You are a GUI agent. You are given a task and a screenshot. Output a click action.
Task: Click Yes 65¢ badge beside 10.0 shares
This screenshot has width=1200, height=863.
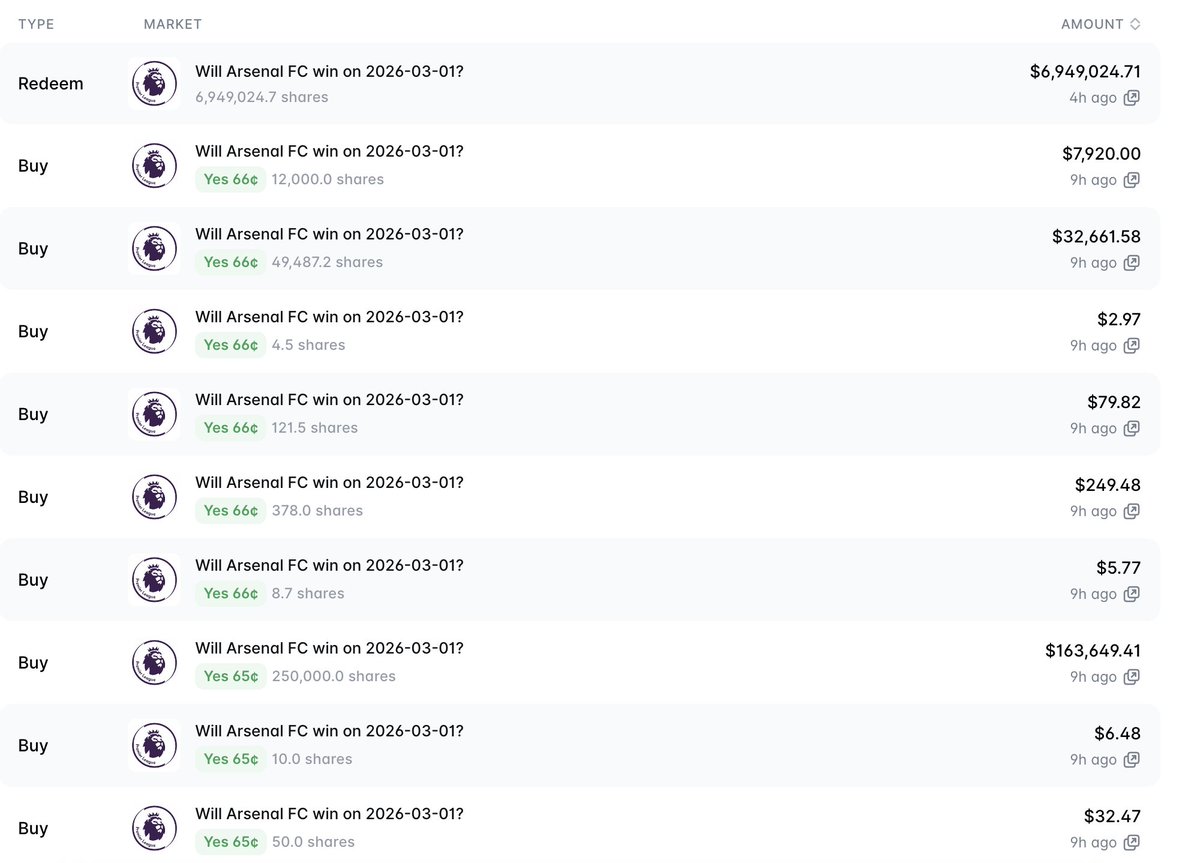pos(231,759)
